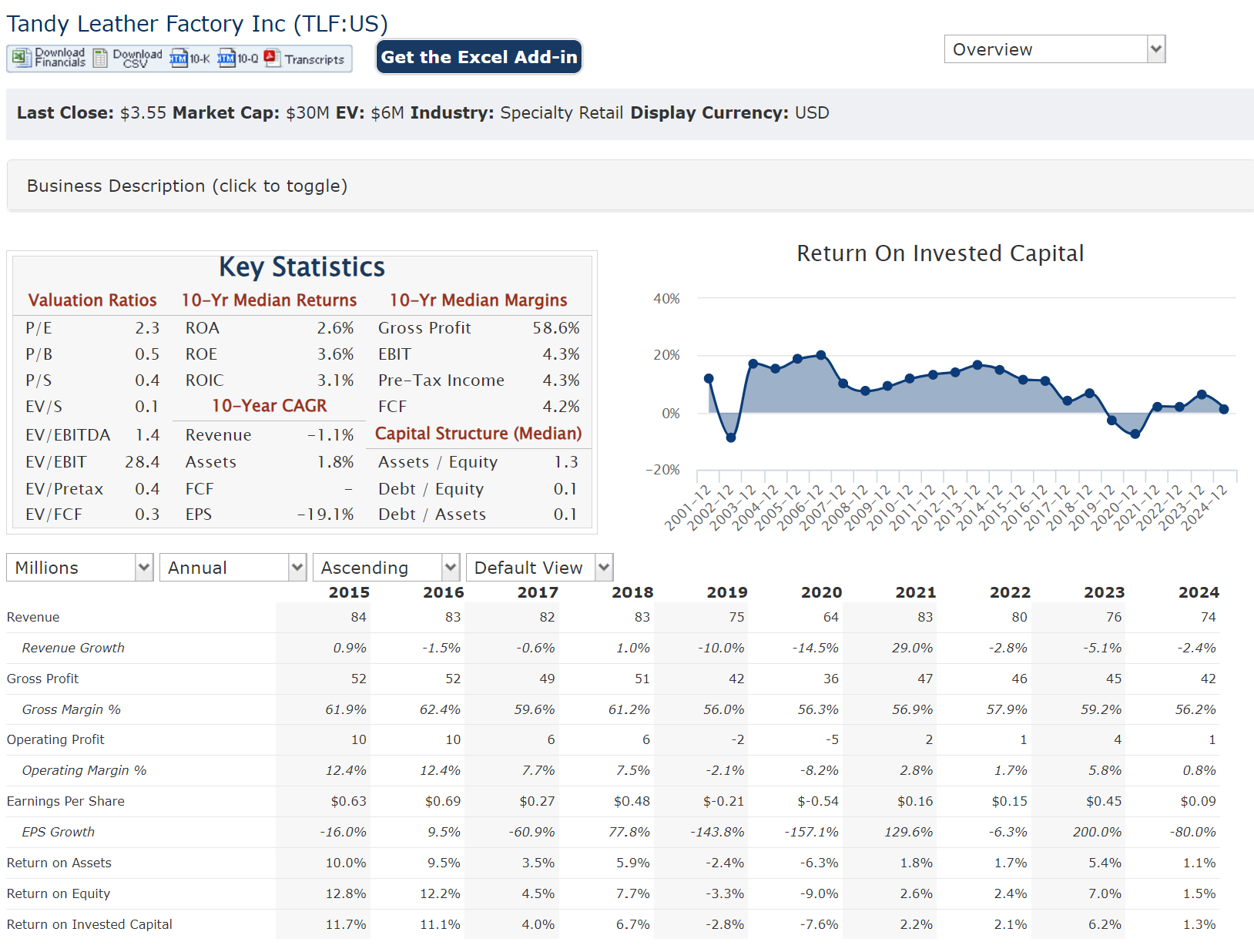Click the 10-Yr Median Margins header
The image size is (1254, 952).
point(478,300)
